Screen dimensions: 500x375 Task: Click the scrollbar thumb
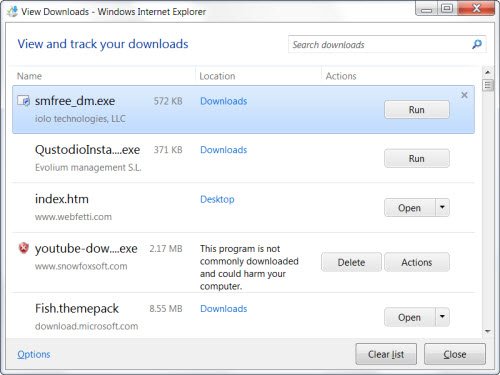[x=488, y=85]
